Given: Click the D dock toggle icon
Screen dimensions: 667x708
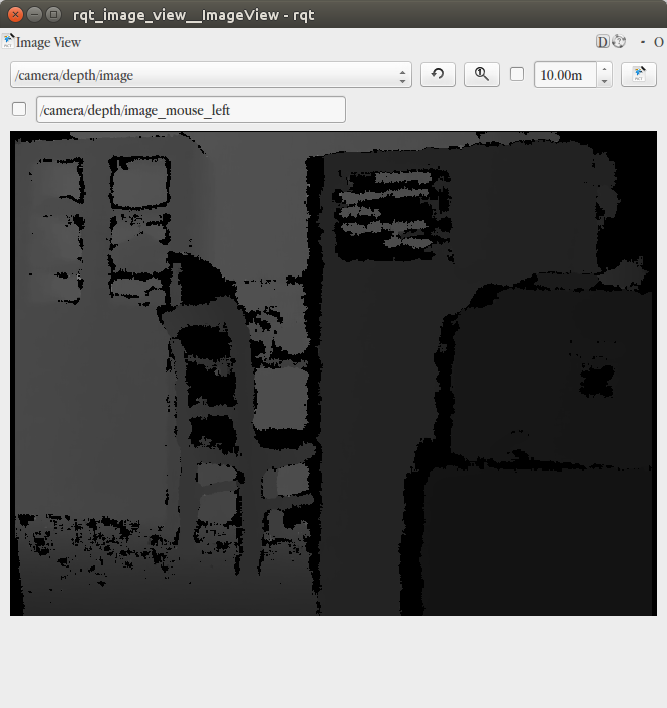Looking at the screenshot, I should click(602, 42).
